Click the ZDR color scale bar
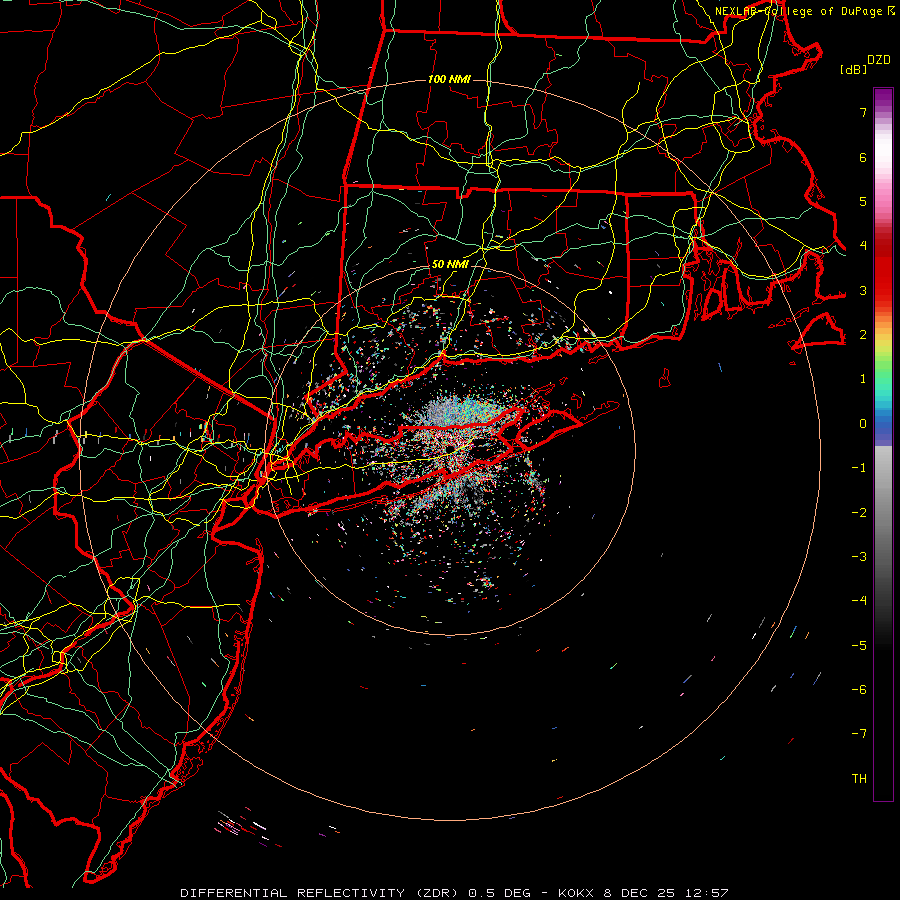This screenshot has height=900, width=900. [x=883, y=444]
